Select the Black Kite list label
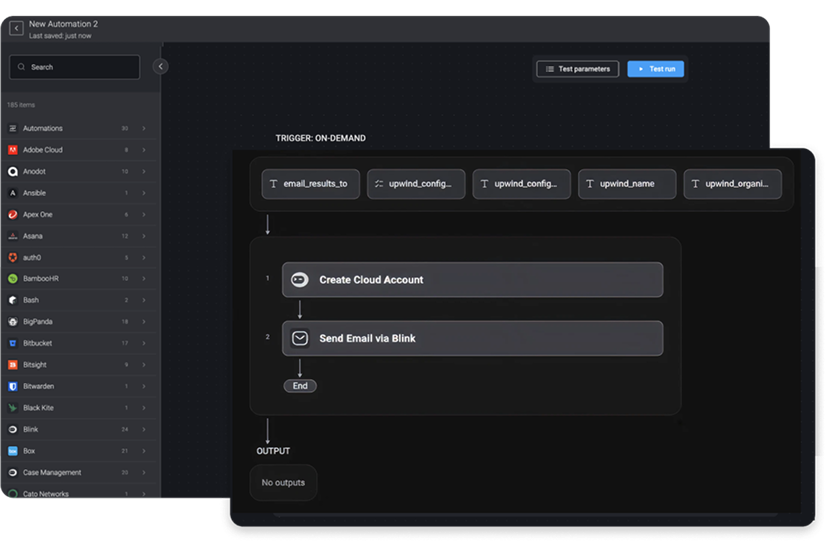Screen dimensions: 828x558 [38, 408]
